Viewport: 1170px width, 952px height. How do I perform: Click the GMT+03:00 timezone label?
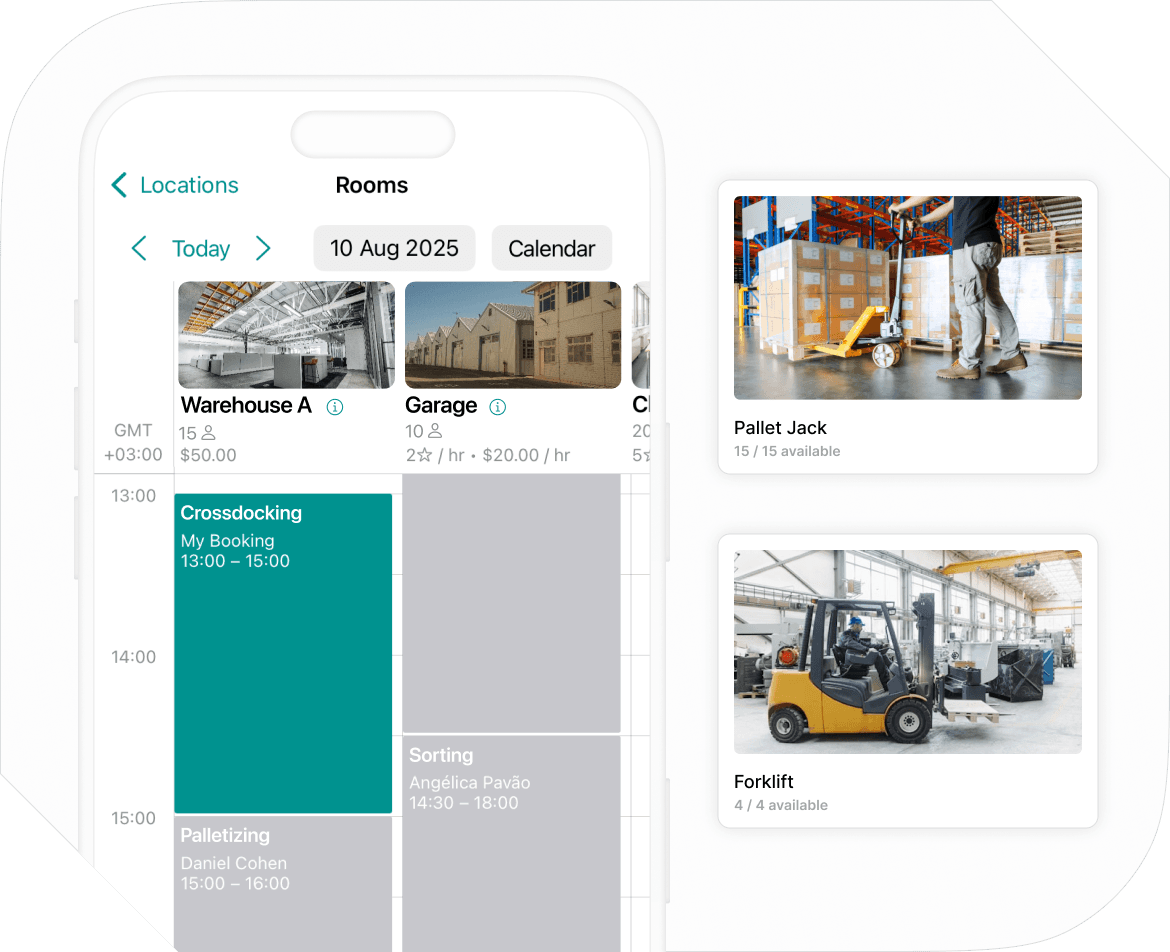point(133,442)
